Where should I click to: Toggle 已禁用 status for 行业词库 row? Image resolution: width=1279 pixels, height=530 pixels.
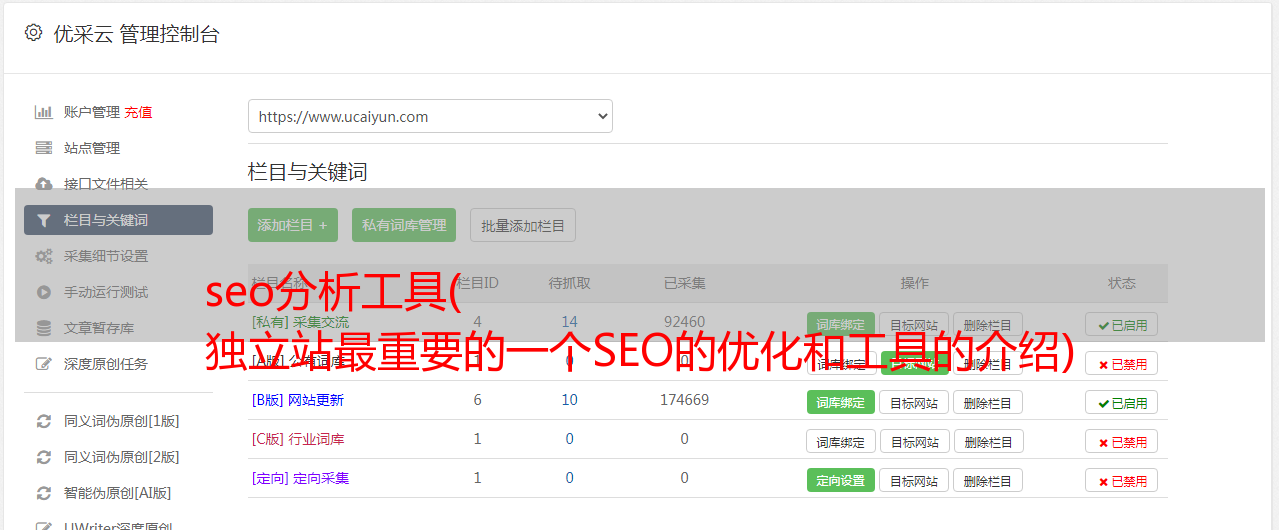[x=1122, y=441]
